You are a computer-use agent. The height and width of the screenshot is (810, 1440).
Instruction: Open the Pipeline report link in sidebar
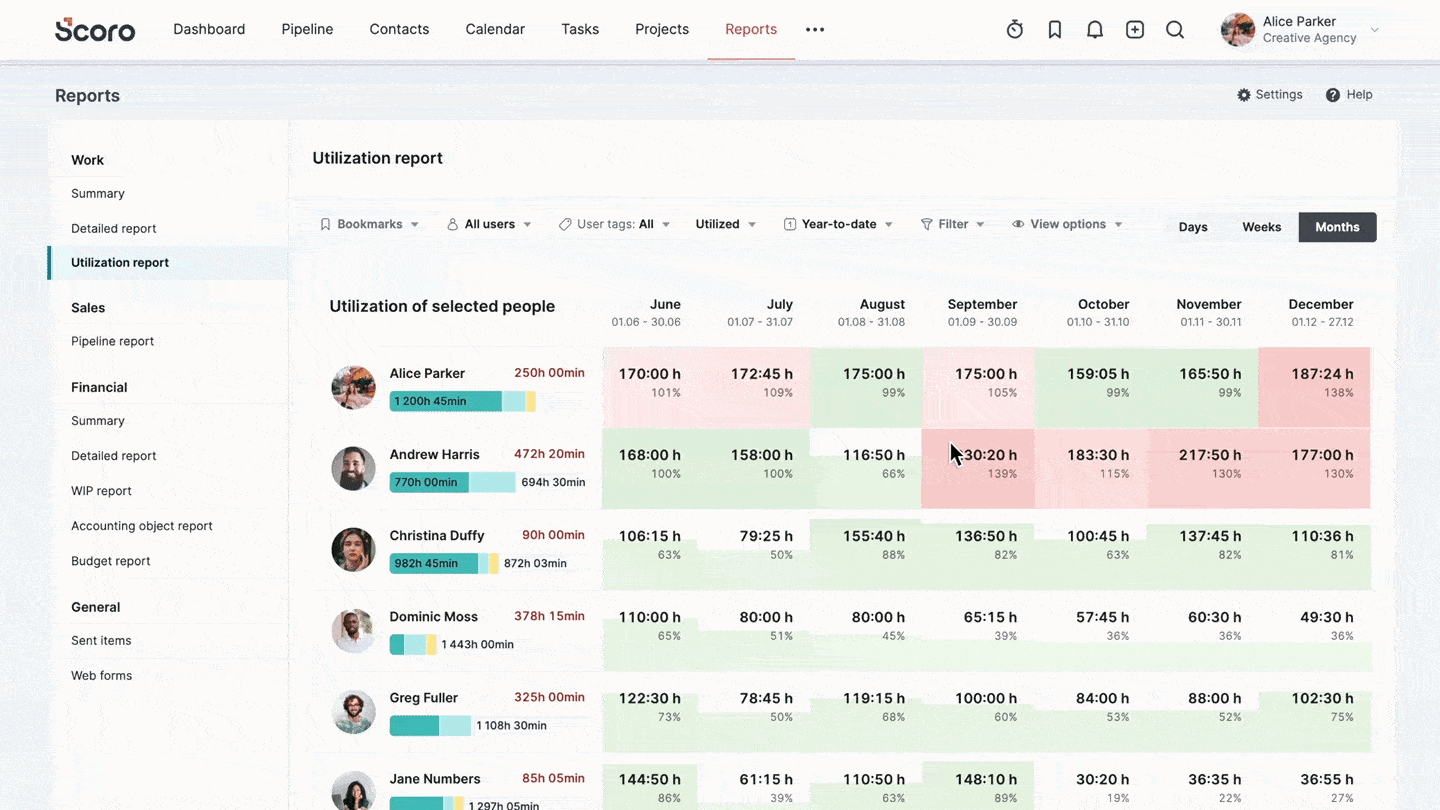coord(112,341)
